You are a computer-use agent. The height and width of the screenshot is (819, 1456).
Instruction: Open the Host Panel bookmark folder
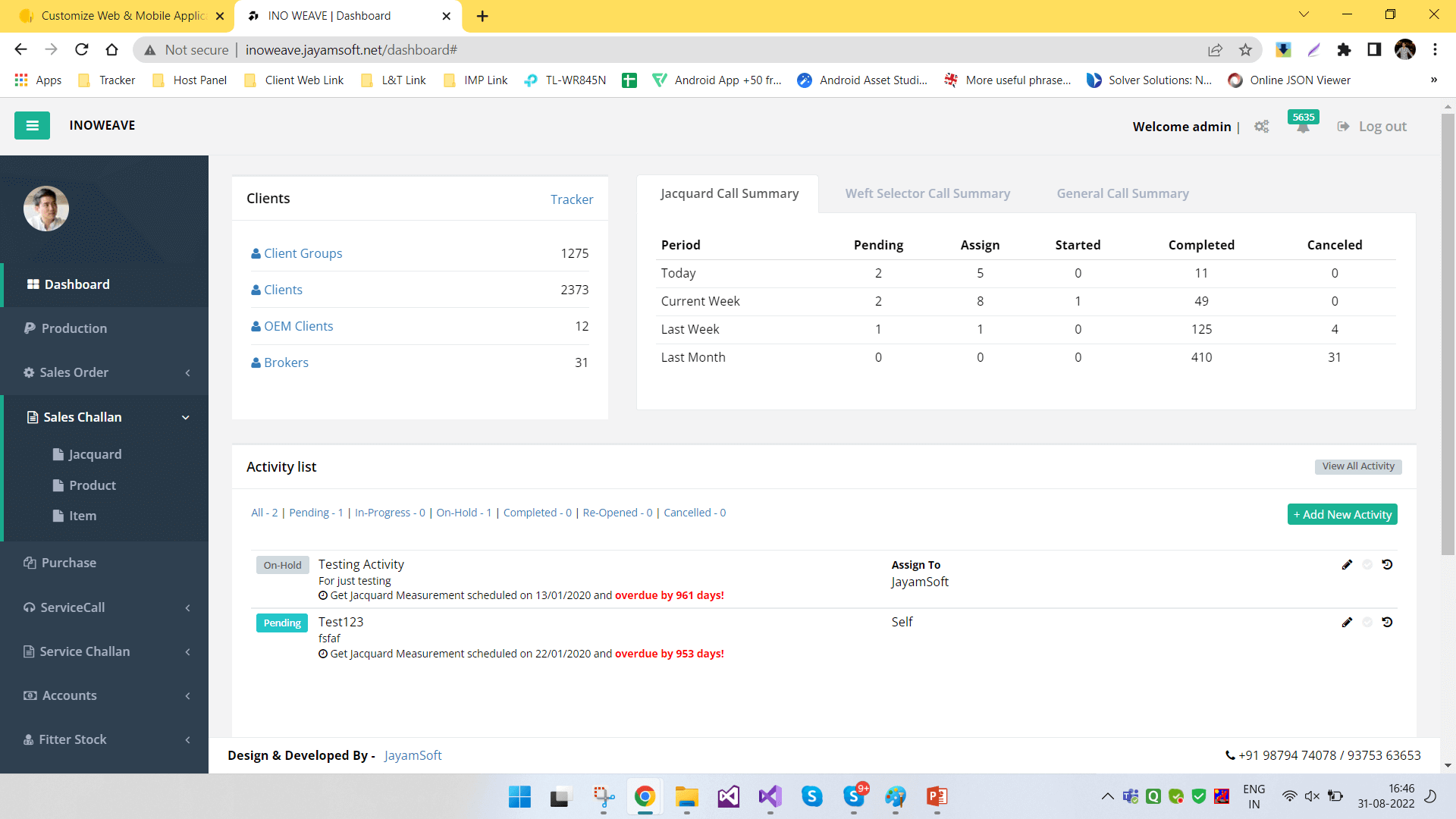pos(190,80)
